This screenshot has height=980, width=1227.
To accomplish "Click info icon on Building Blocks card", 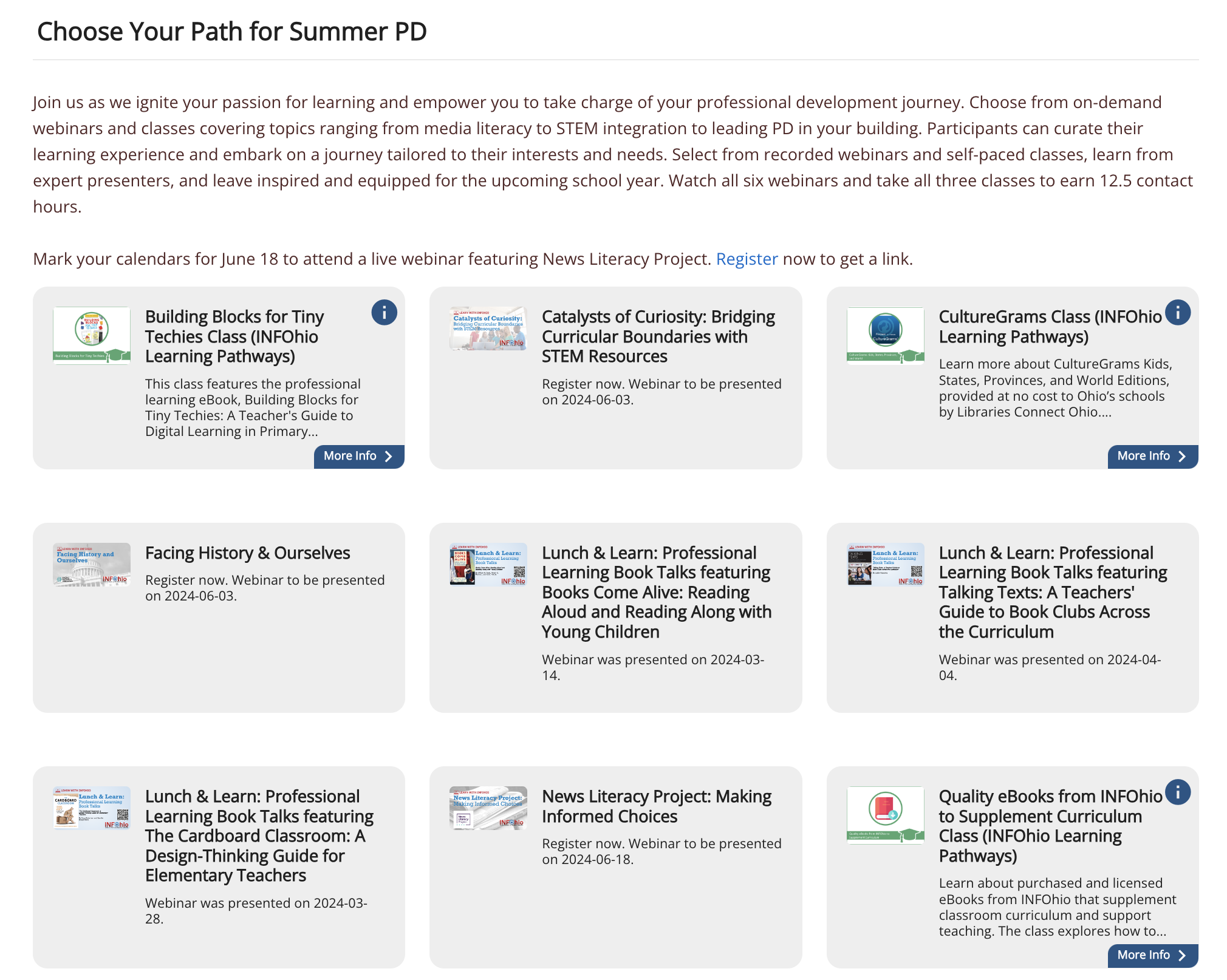I will pos(384,313).
